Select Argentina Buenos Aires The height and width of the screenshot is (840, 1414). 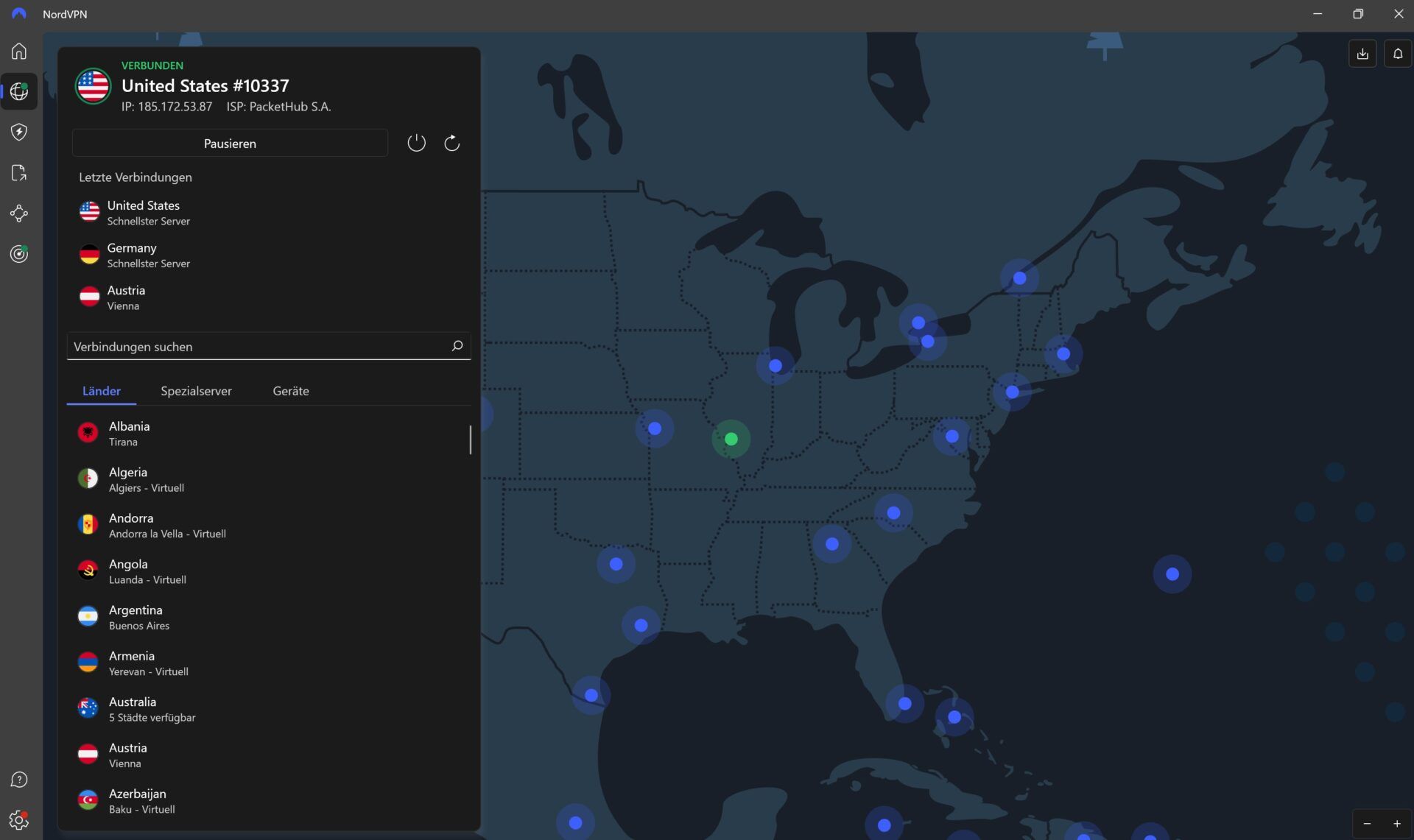pos(269,617)
